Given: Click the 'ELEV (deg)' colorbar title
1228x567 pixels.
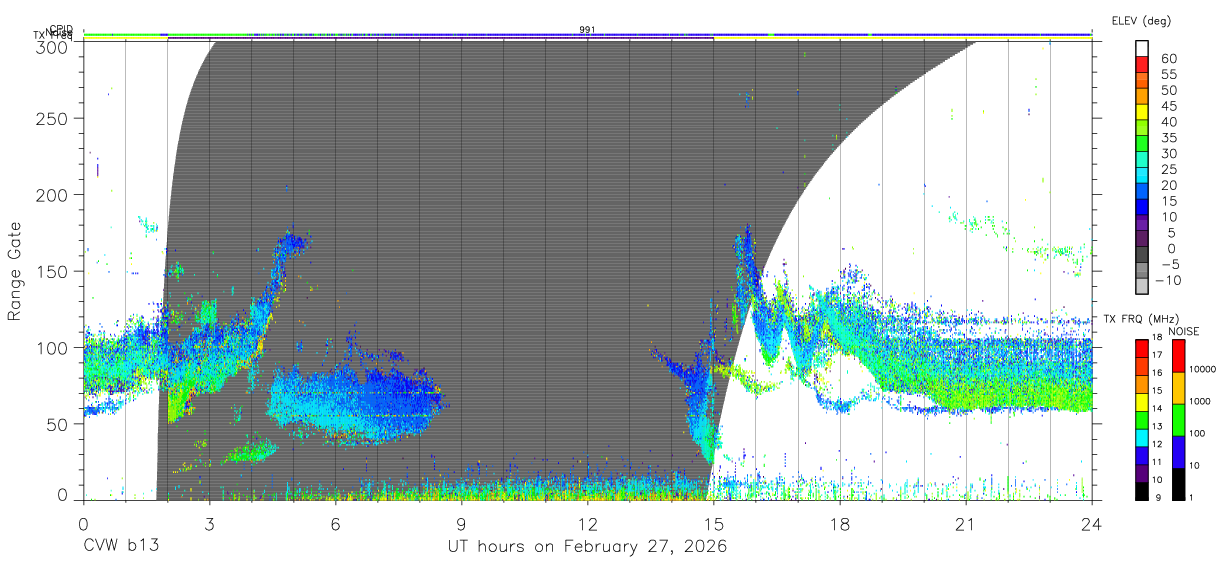Looking at the screenshot, I should (1140, 21).
